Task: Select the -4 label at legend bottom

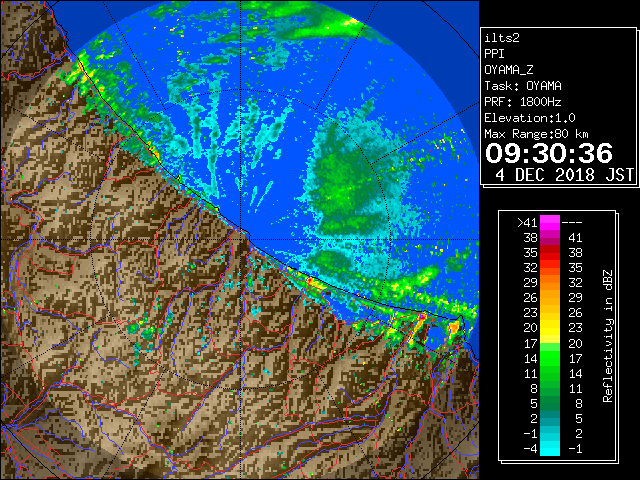Action: point(530,449)
